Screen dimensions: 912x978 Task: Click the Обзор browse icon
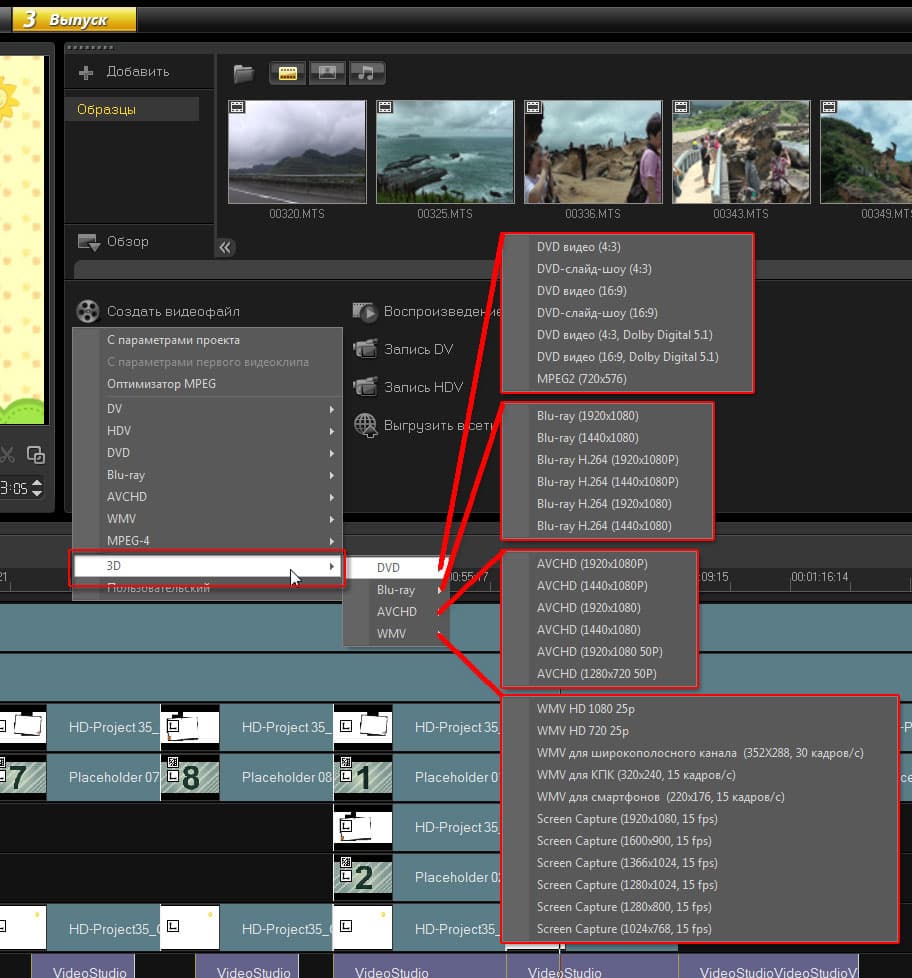[89, 242]
